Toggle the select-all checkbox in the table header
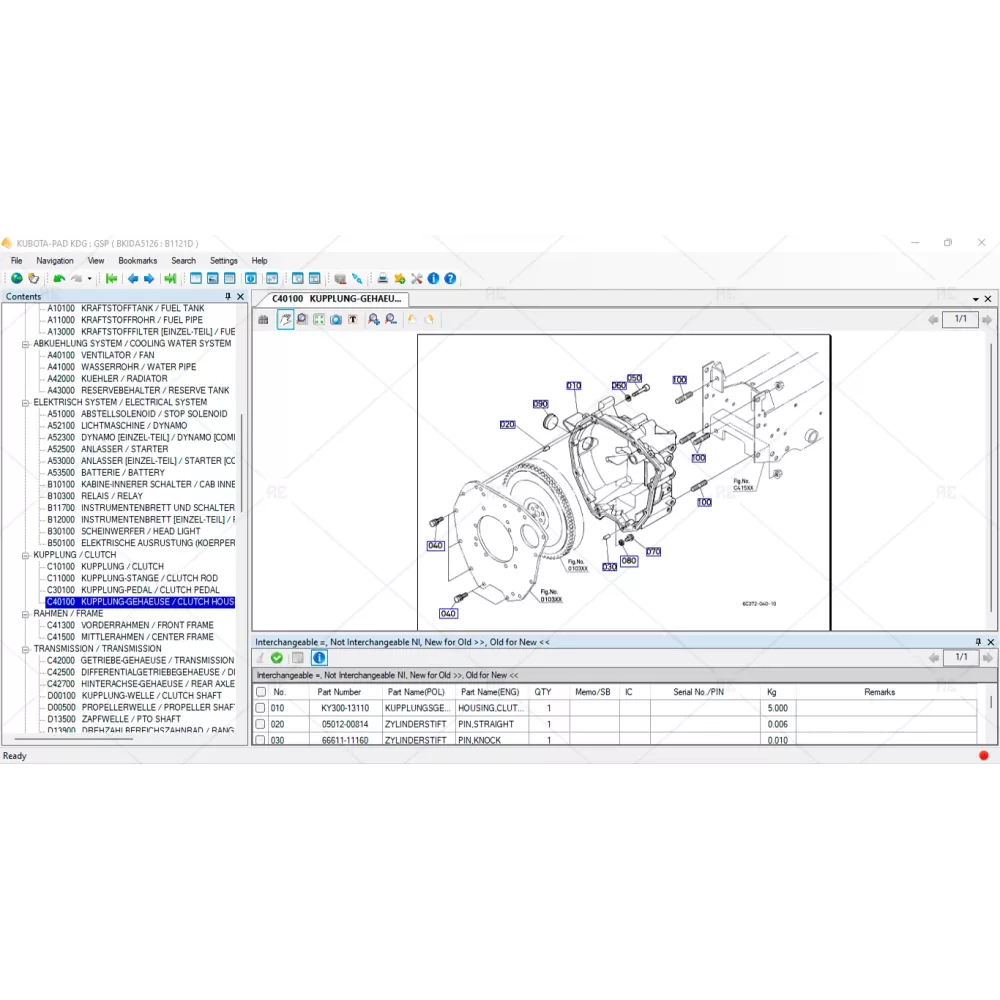Screen dimensions: 1000x1000 (261, 692)
